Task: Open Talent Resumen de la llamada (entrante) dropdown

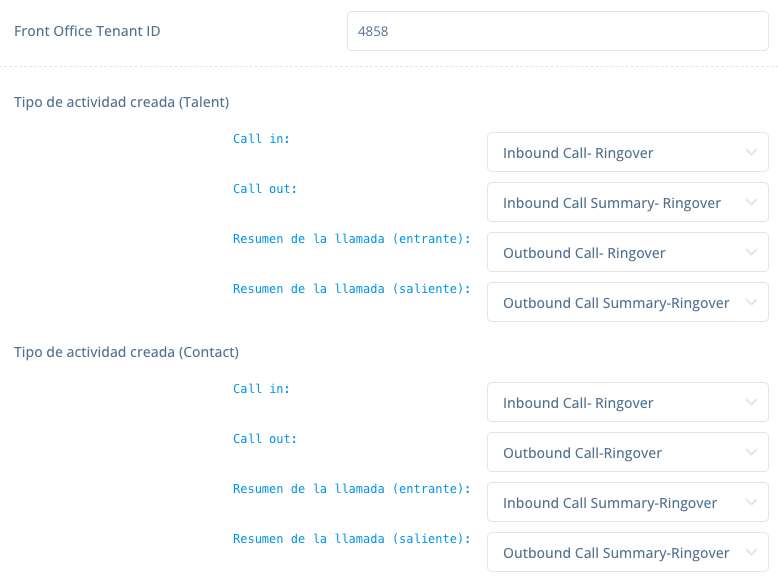Action: tap(628, 253)
